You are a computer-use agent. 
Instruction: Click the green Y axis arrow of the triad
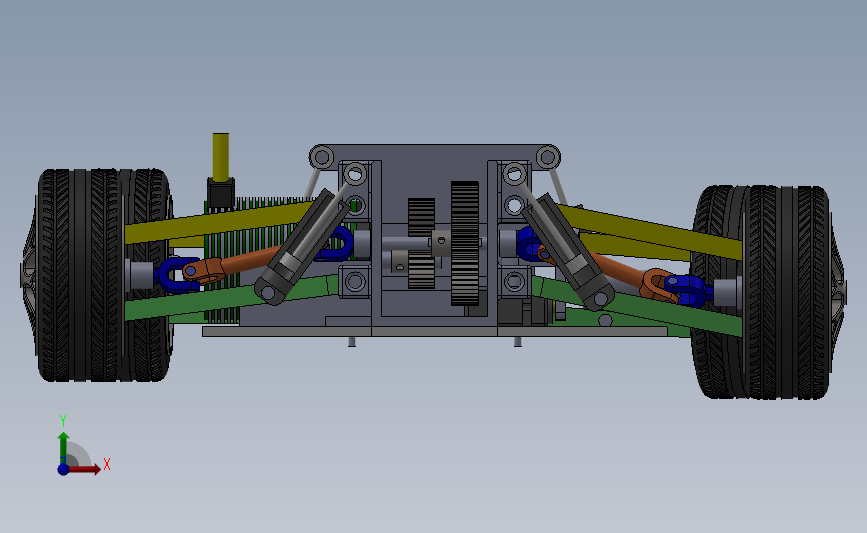[x=64, y=448]
